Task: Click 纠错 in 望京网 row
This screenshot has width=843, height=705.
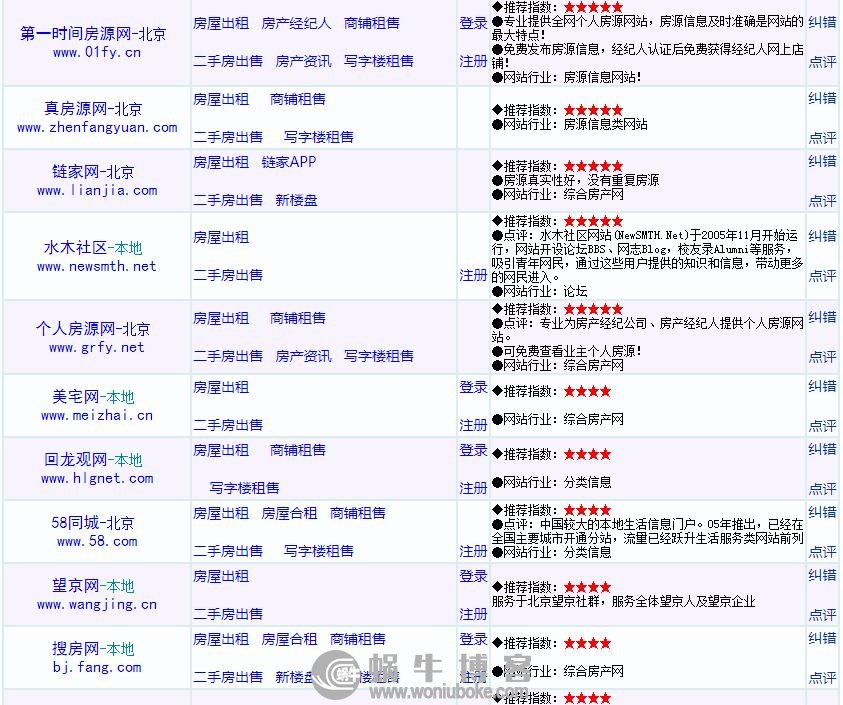Action: 823,575
